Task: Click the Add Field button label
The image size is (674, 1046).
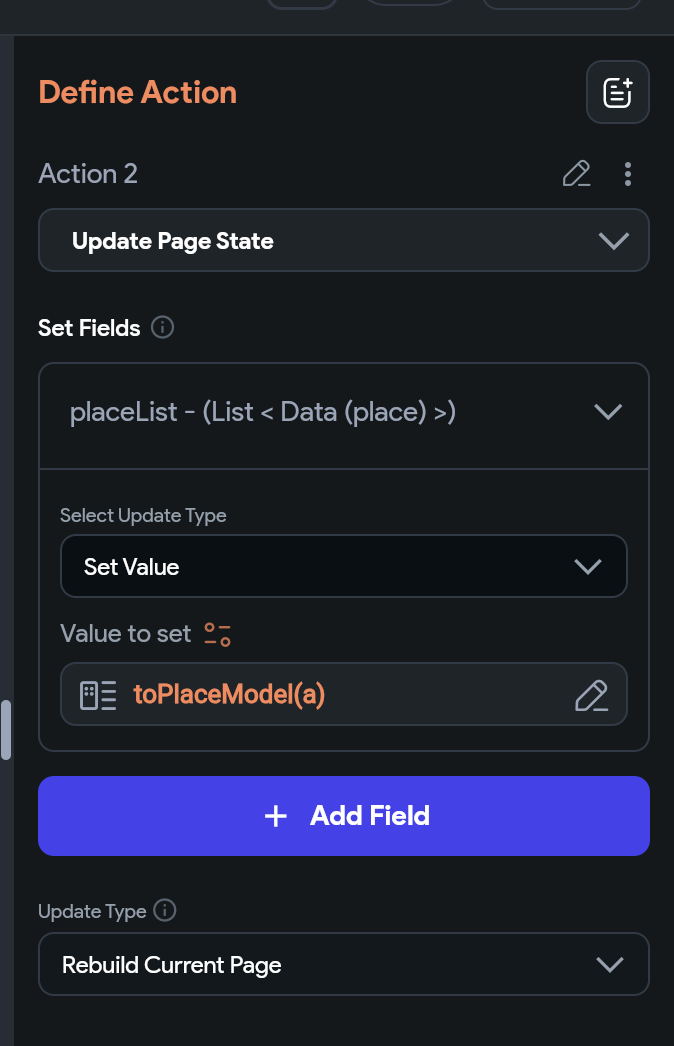Action: click(x=370, y=816)
